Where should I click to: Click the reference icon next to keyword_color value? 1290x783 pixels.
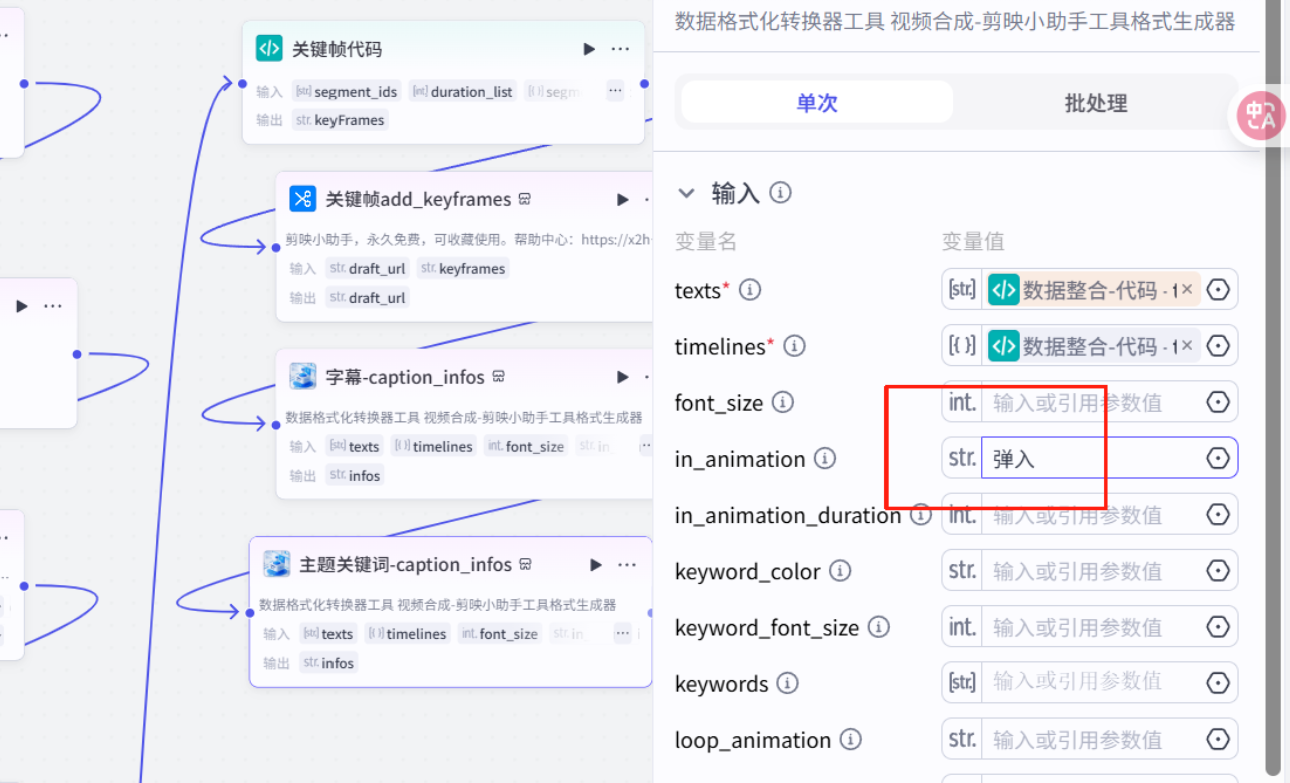pyautogui.click(x=1218, y=570)
